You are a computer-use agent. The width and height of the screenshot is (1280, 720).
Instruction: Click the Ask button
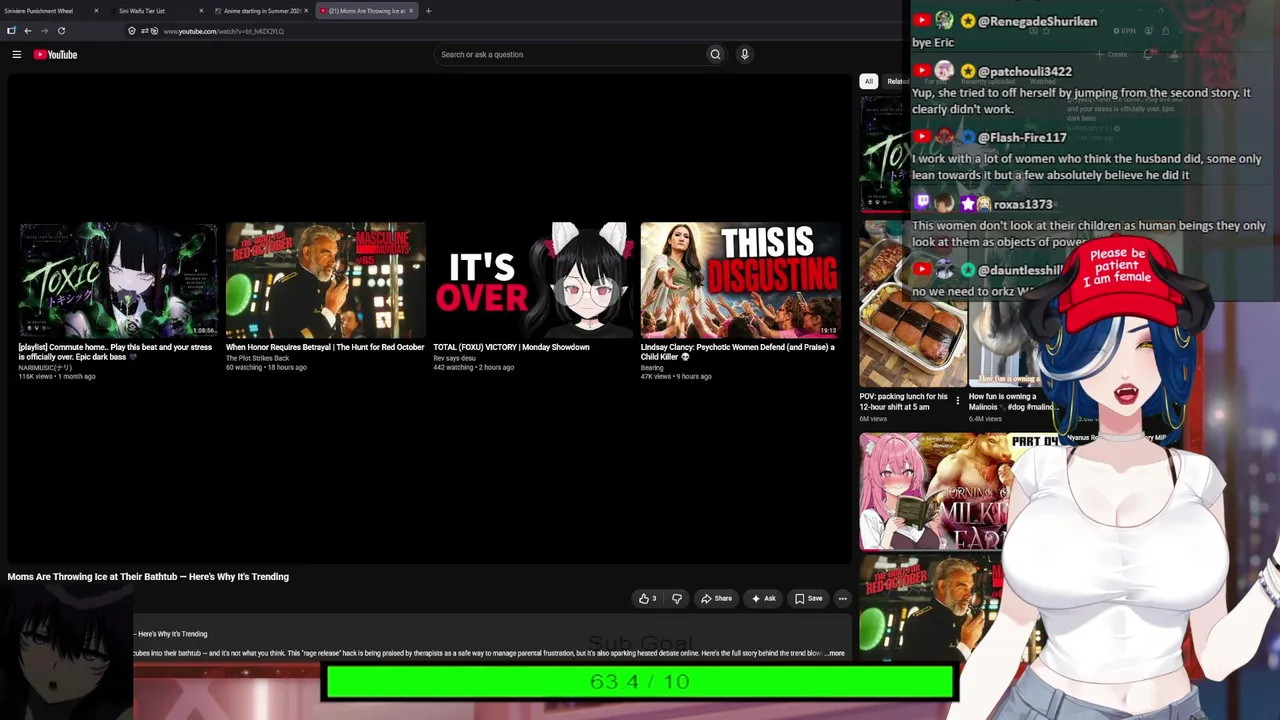point(763,599)
